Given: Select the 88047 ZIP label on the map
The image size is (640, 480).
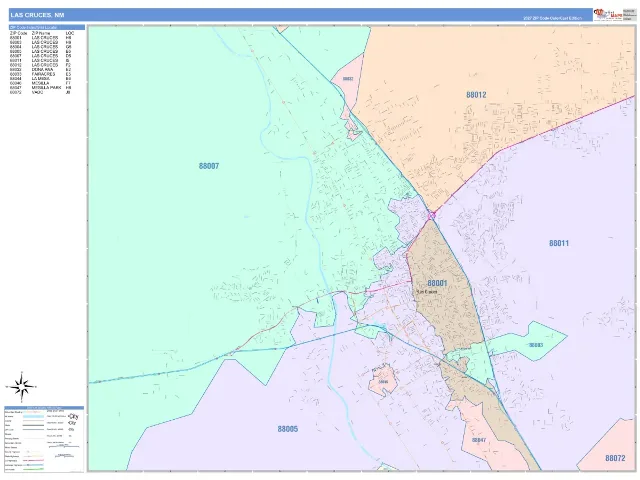Looking at the screenshot, I should pyautogui.click(x=479, y=440).
